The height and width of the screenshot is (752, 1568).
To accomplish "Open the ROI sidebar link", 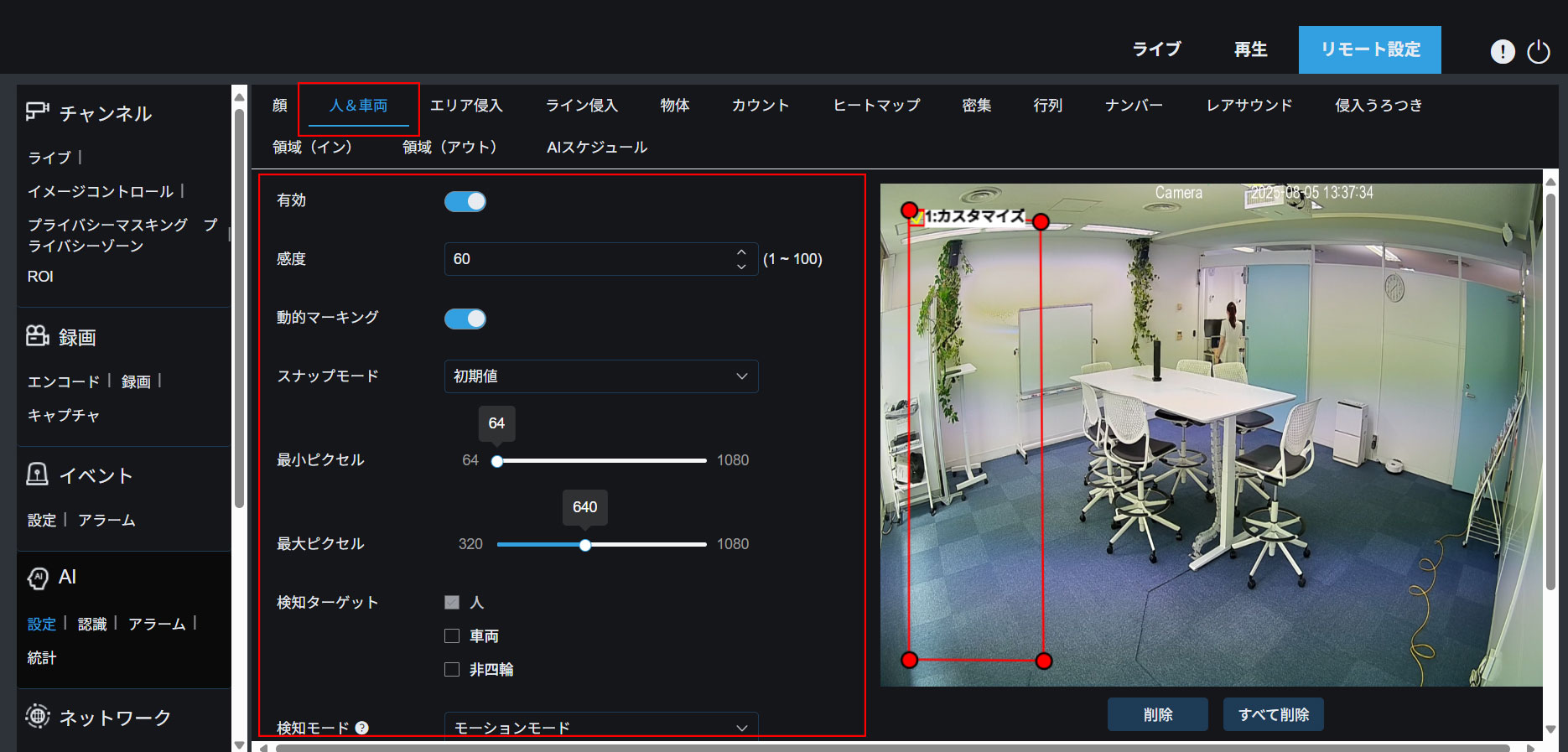I will pyautogui.click(x=40, y=277).
